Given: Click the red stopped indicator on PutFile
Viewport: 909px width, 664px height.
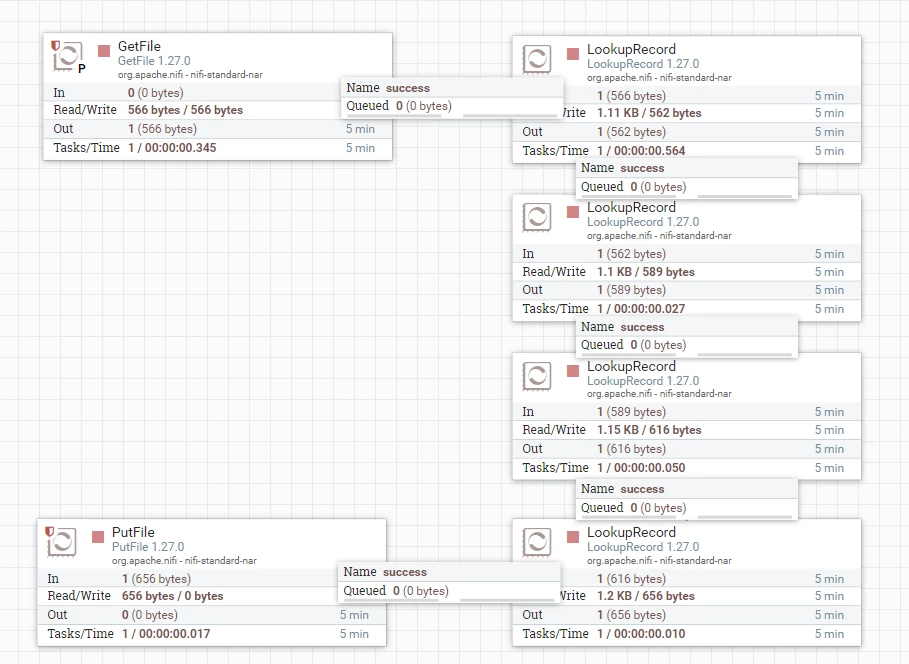Looking at the screenshot, I should (98, 537).
